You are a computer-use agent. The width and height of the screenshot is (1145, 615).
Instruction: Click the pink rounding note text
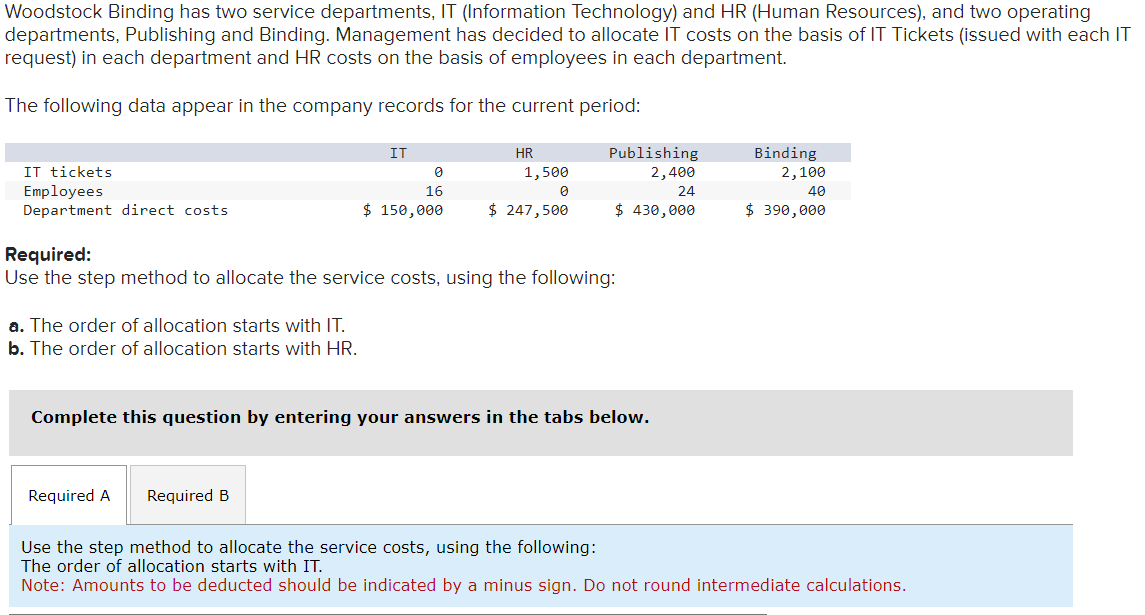coord(463,585)
